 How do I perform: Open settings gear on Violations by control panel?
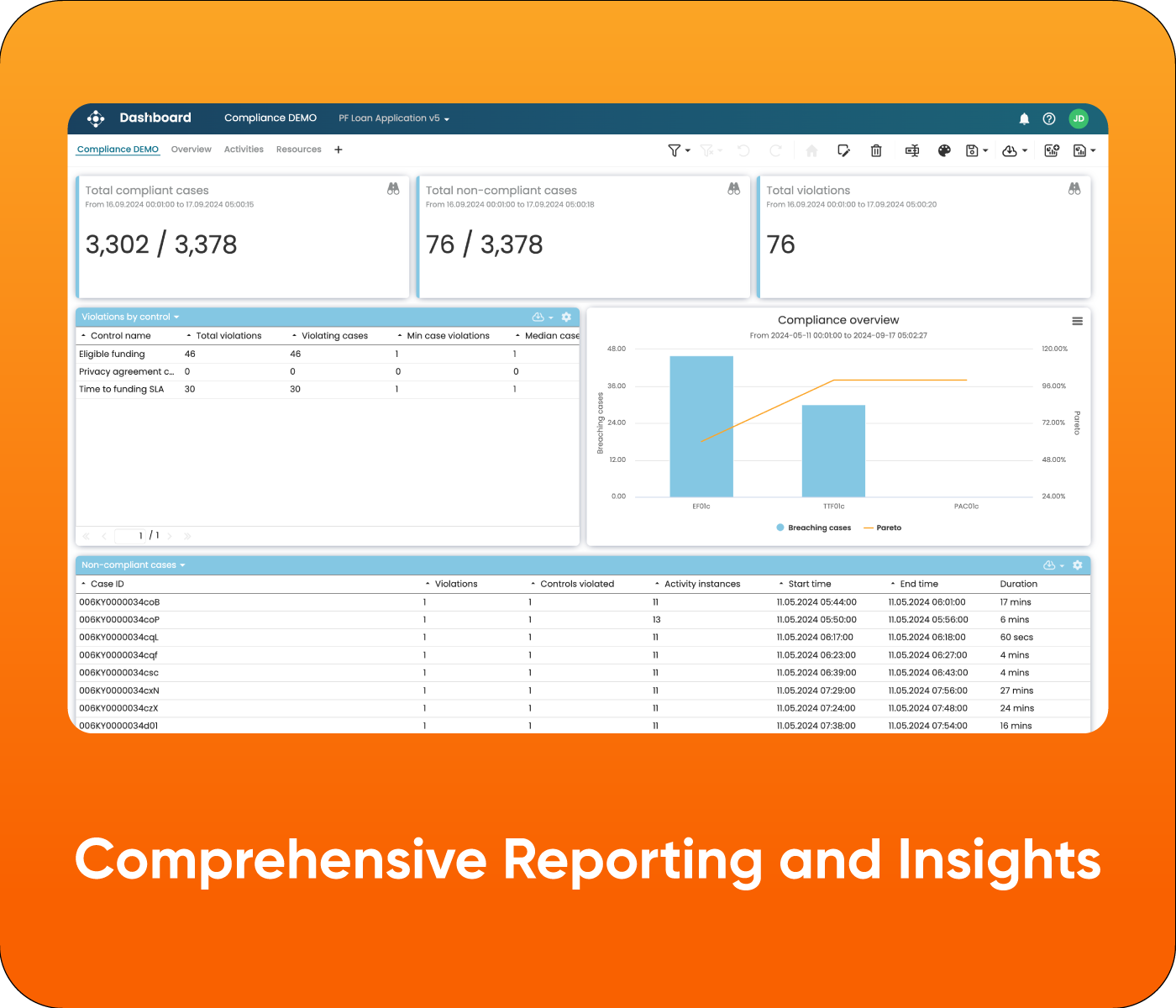[566, 317]
